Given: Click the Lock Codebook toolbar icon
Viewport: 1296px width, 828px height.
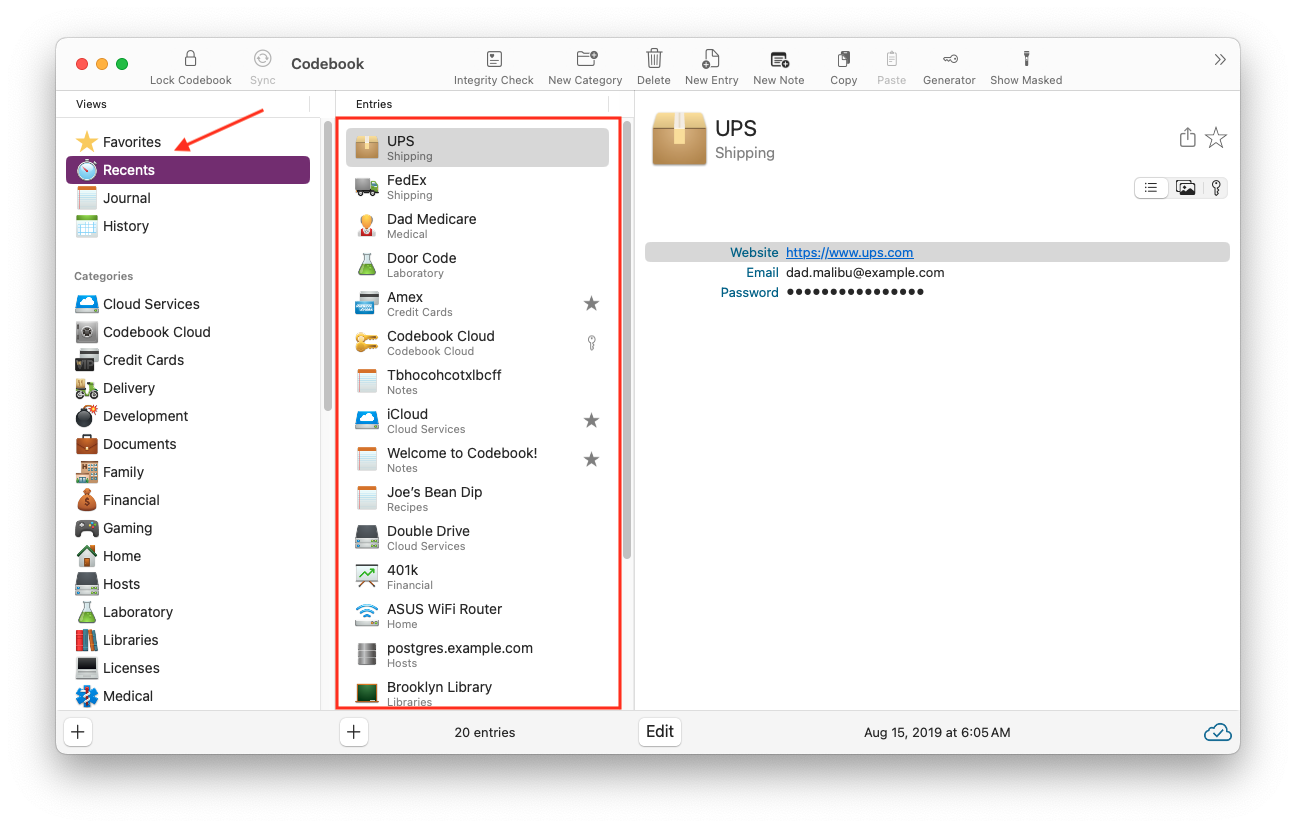Looking at the screenshot, I should 190,59.
